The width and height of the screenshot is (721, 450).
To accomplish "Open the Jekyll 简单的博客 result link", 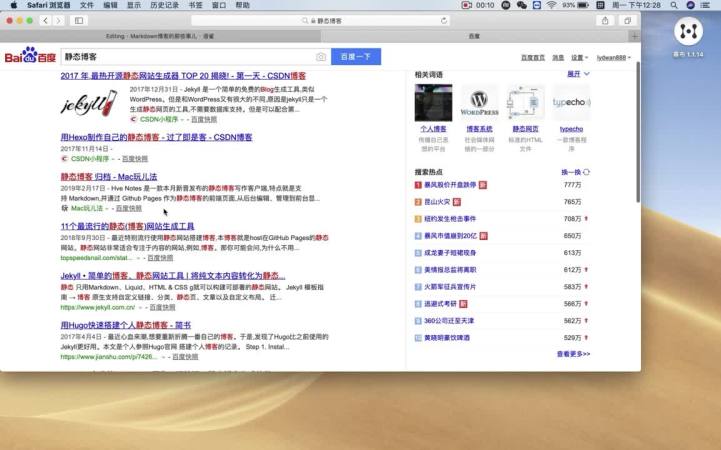I will tap(173, 276).
